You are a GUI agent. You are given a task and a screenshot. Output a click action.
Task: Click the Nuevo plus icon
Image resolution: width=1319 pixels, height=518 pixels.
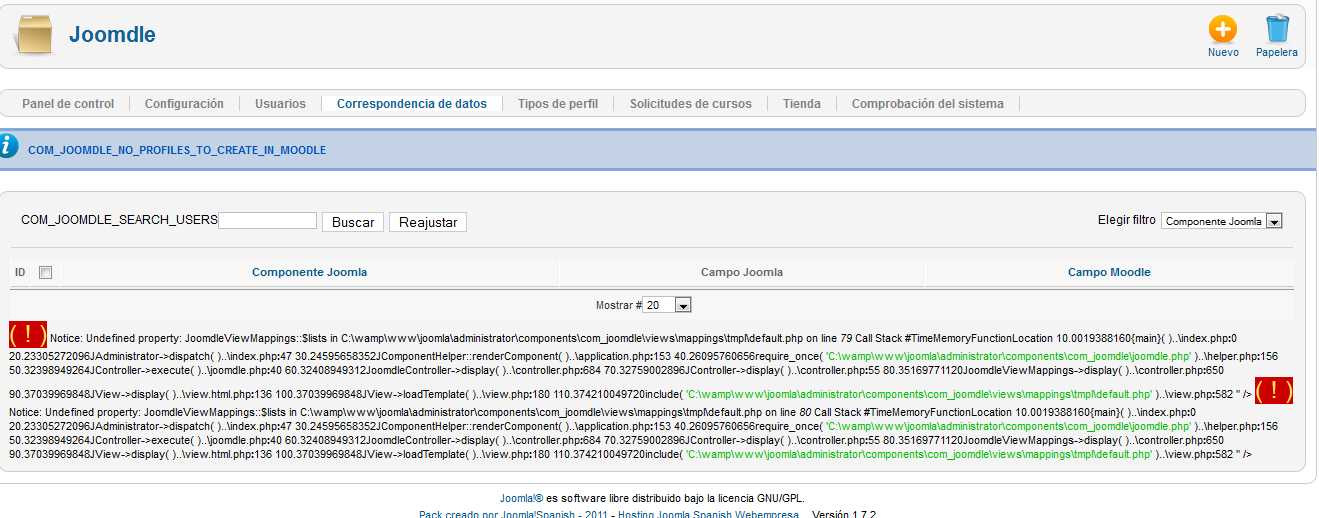pos(1222,29)
